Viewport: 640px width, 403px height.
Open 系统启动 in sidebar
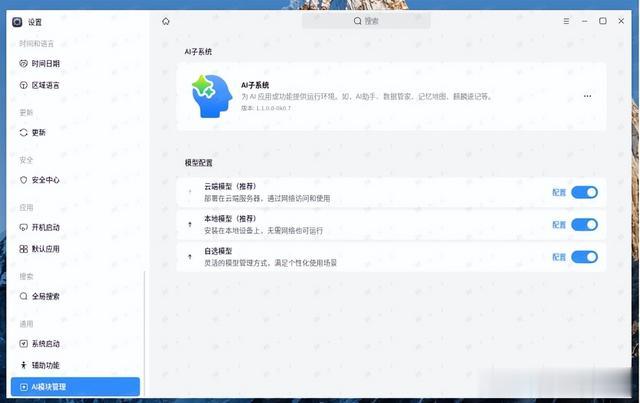(x=75, y=344)
